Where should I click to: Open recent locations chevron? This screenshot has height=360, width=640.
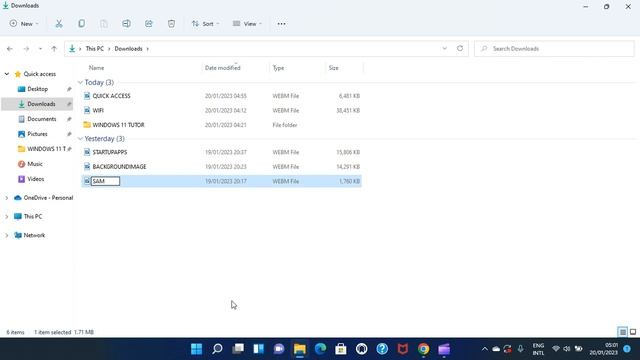pyautogui.click(x=40, y=49)
